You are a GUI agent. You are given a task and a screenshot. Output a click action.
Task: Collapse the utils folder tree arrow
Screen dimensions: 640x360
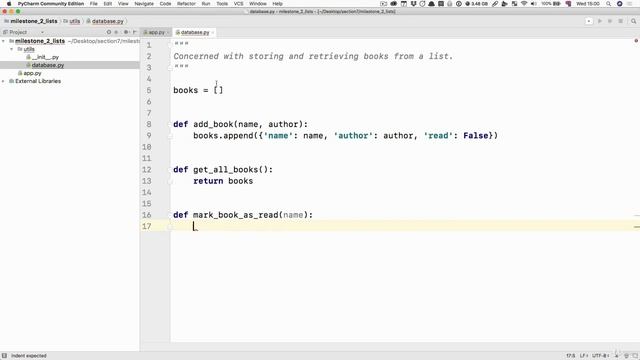click(x=12, y=49)
